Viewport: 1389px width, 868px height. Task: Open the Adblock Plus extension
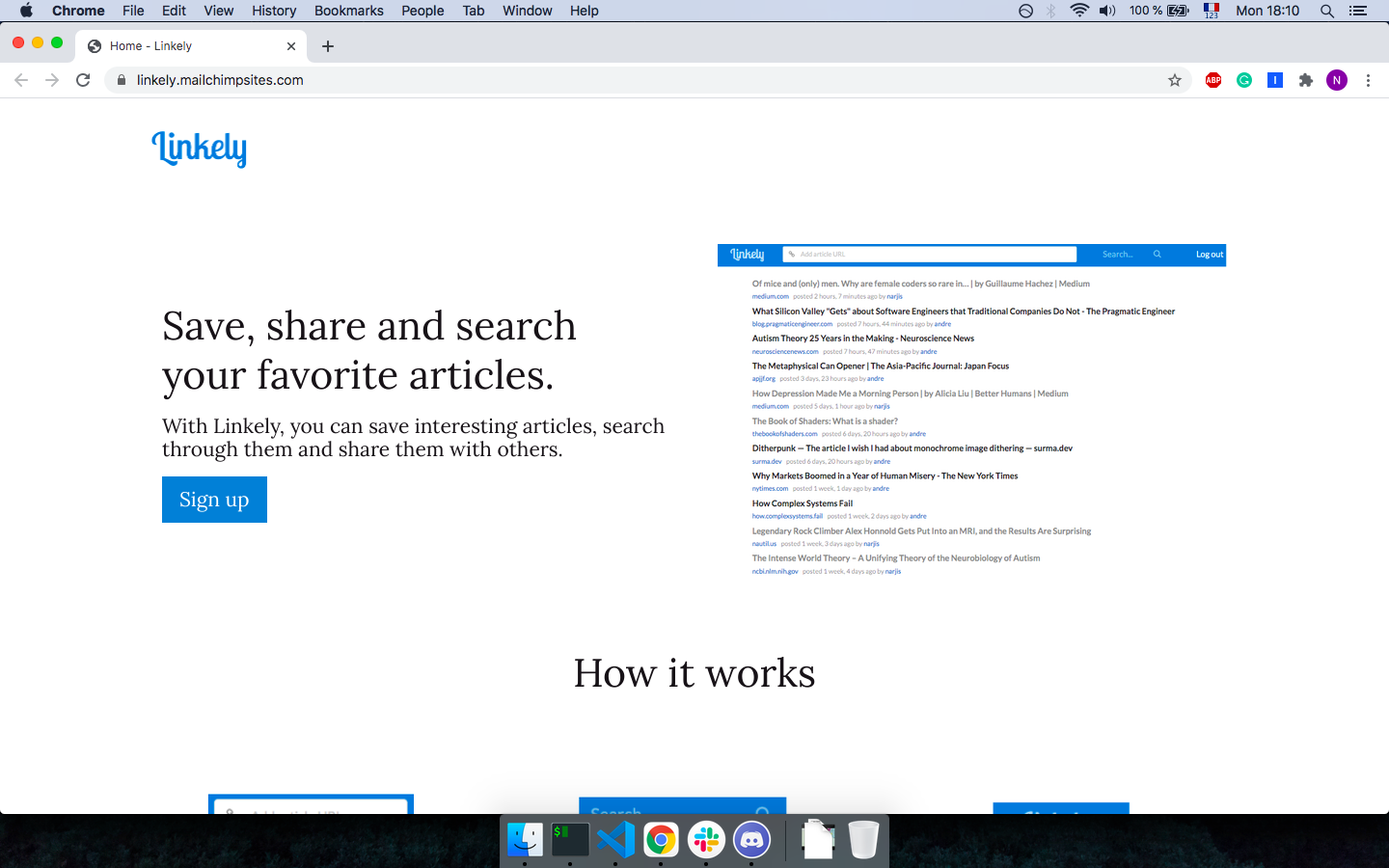[1213, 80]
